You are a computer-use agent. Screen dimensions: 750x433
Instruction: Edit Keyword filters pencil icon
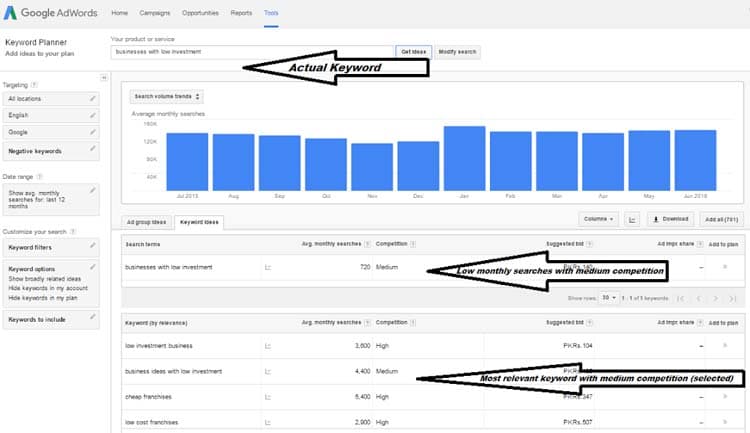[x=93, y=245]
